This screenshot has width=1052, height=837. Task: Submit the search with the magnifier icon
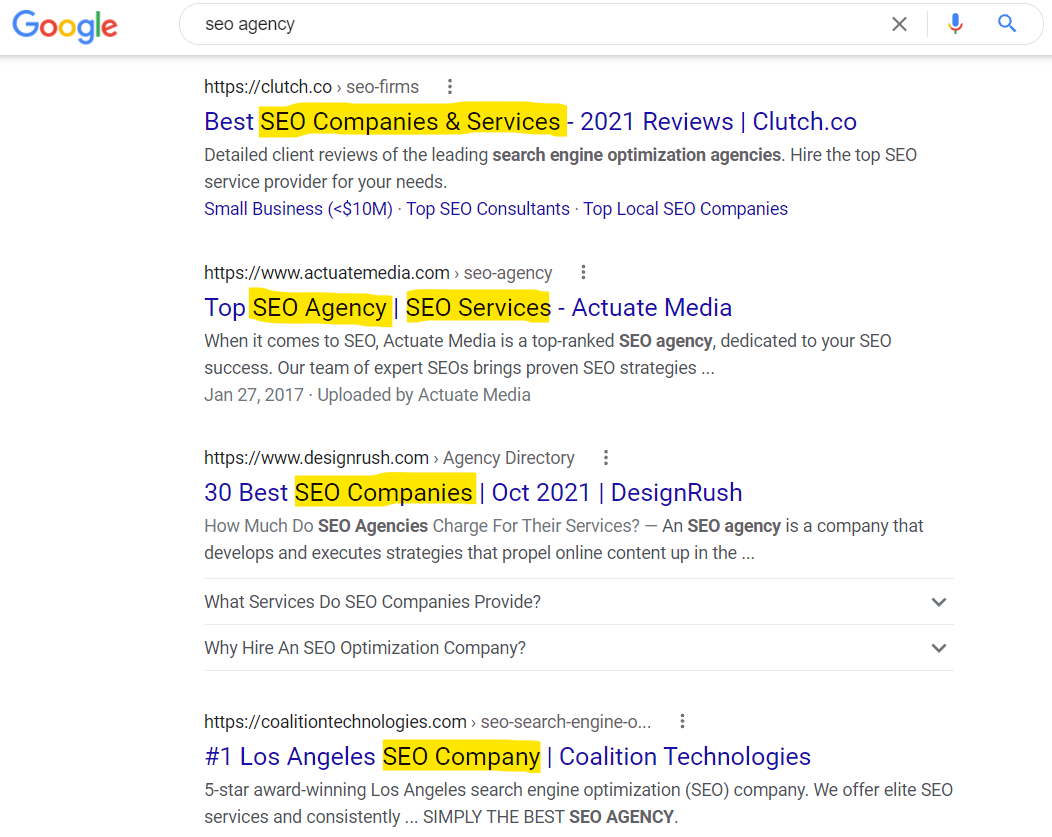(1006, 24)
